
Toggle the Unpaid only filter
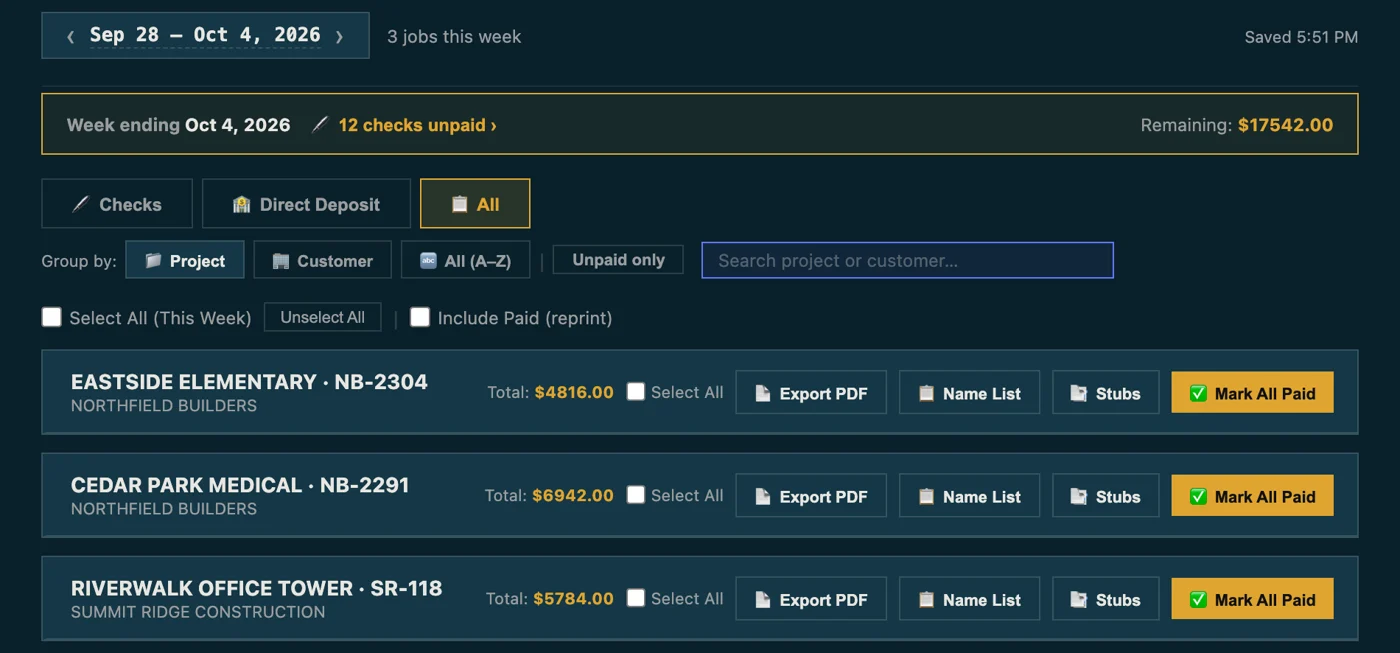coord(618,259)
